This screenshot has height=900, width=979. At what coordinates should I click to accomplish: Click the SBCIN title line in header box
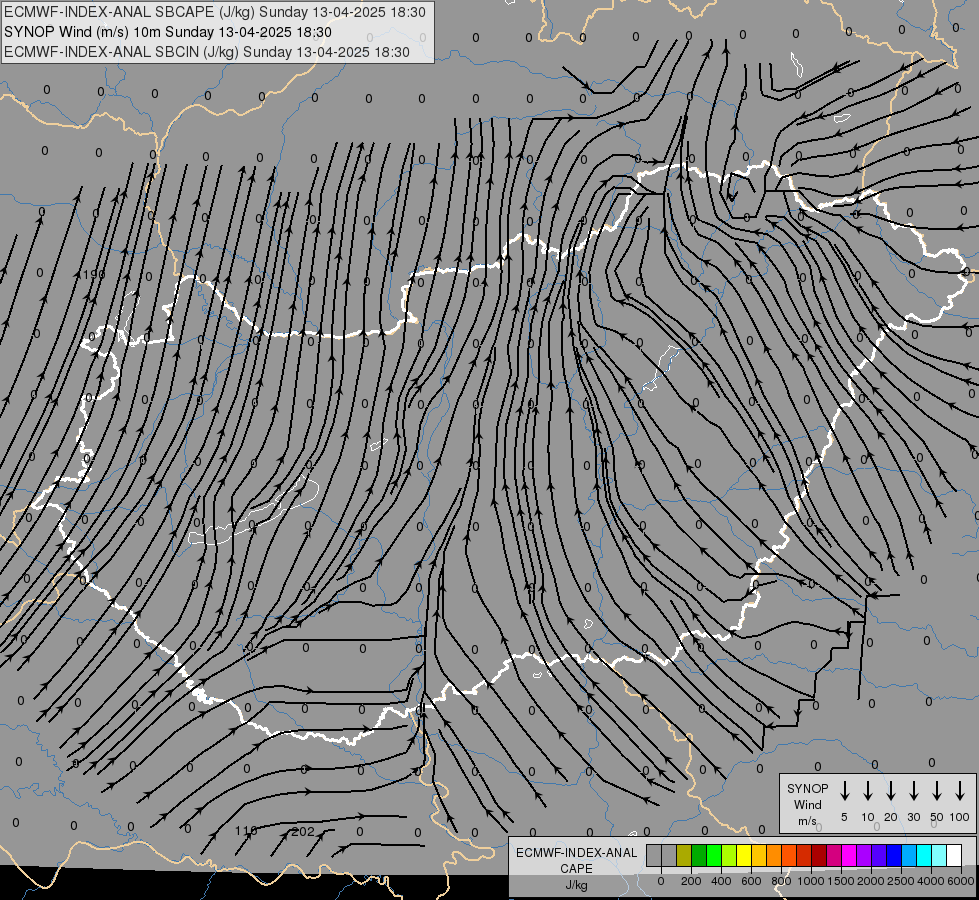point(207,52)
